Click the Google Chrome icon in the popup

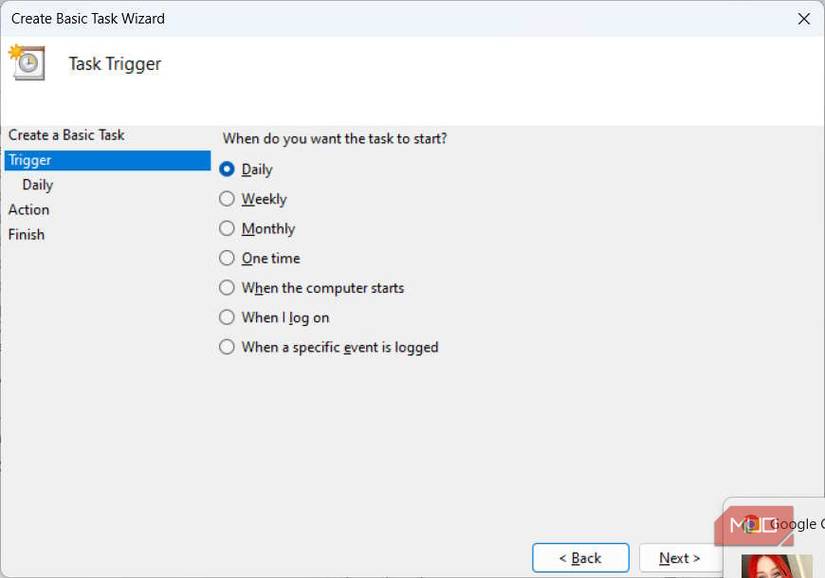click(x=751, y=524)
